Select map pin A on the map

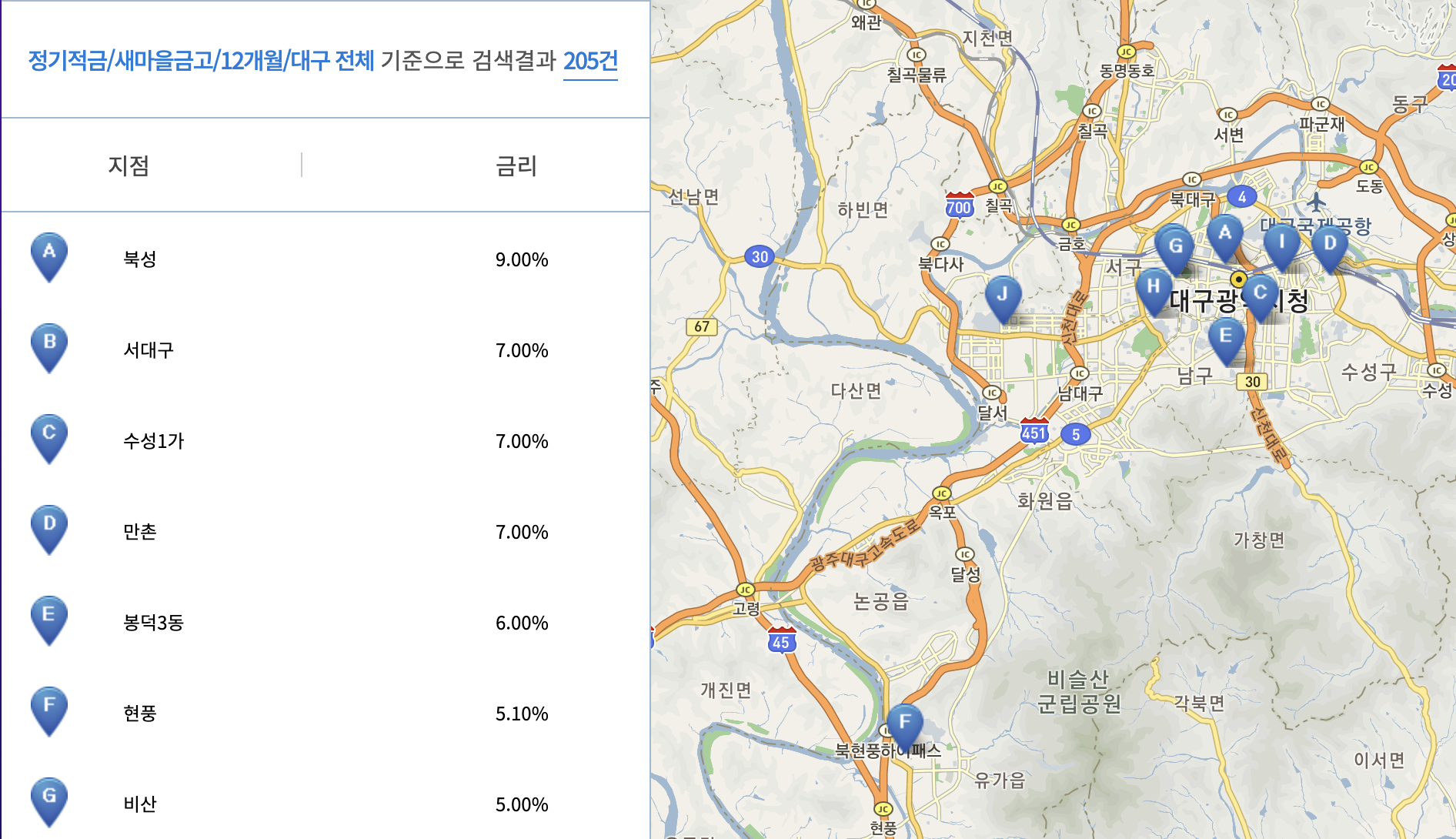pos(1225,239)
